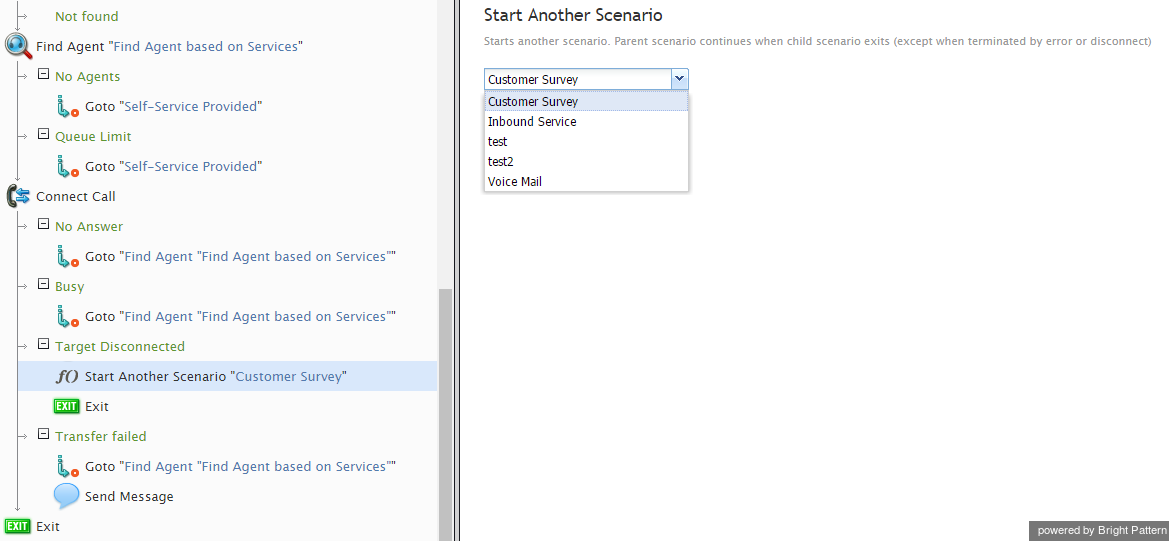Collapse the Queue Limit branch
Viewport: 1169px width, 541px height.
(x=43, y=136)
